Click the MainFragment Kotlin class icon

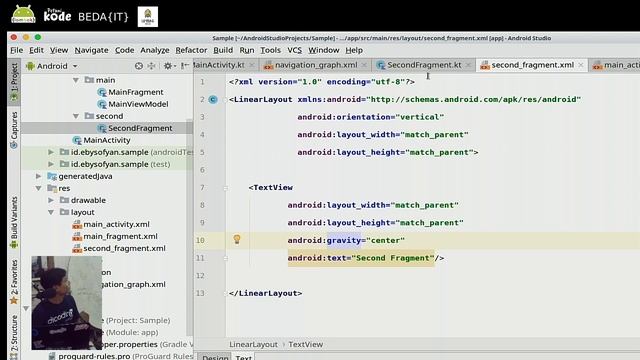coord(102,93)
